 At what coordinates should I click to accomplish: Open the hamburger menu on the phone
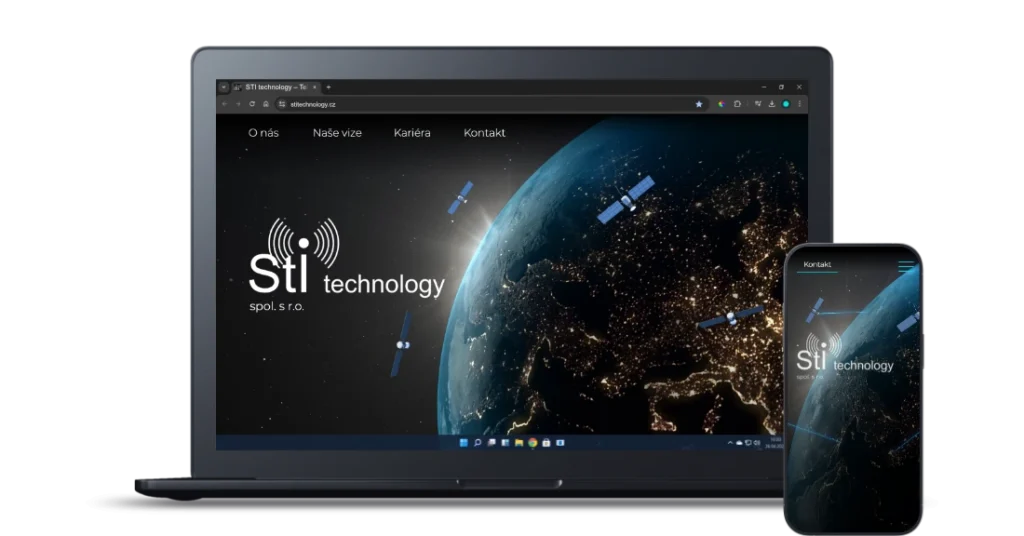pyautogui.click(x=906, y=266)
